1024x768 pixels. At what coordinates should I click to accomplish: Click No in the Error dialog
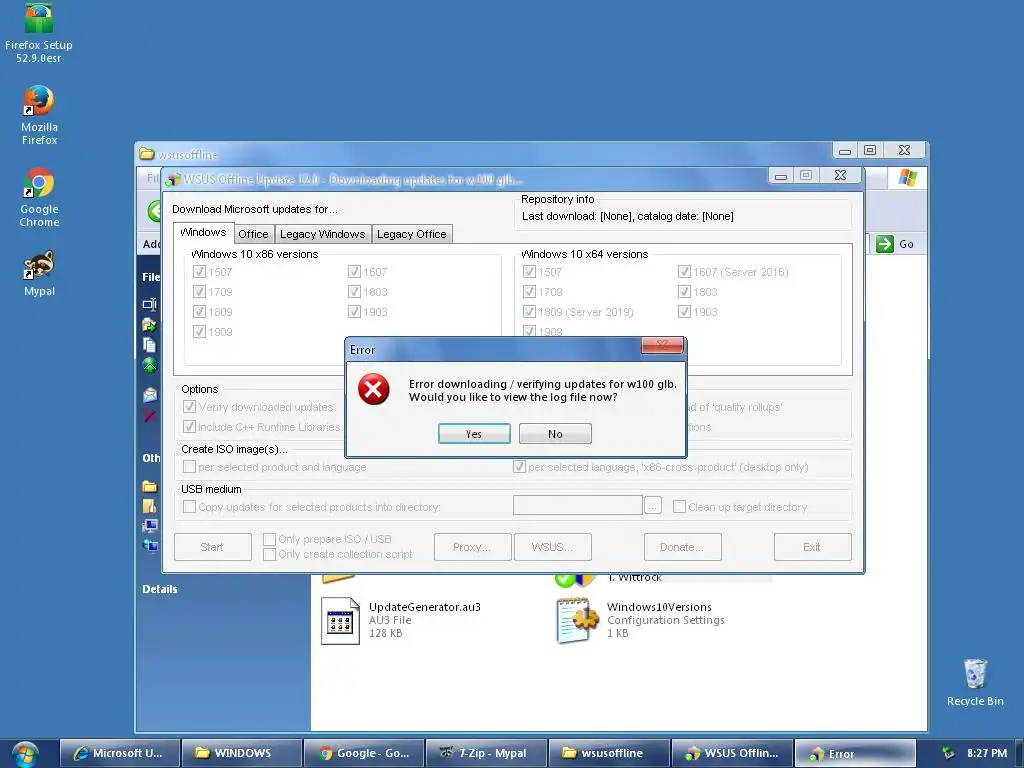[555, 434]
